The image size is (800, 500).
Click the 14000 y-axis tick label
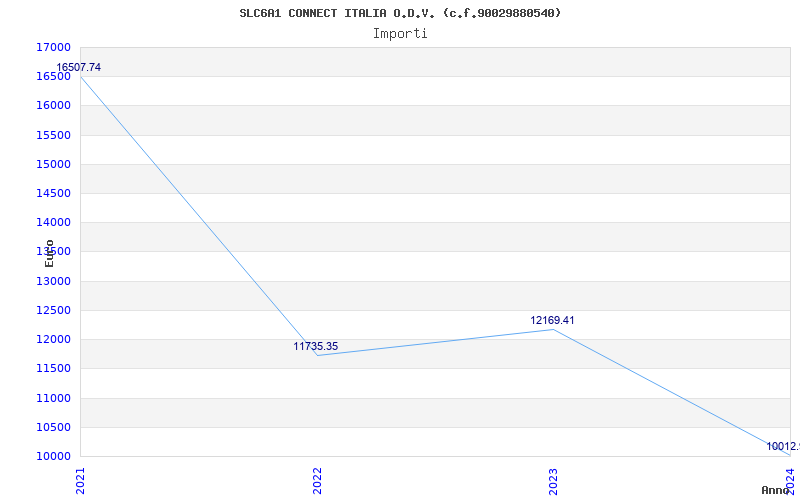(53, 222)
